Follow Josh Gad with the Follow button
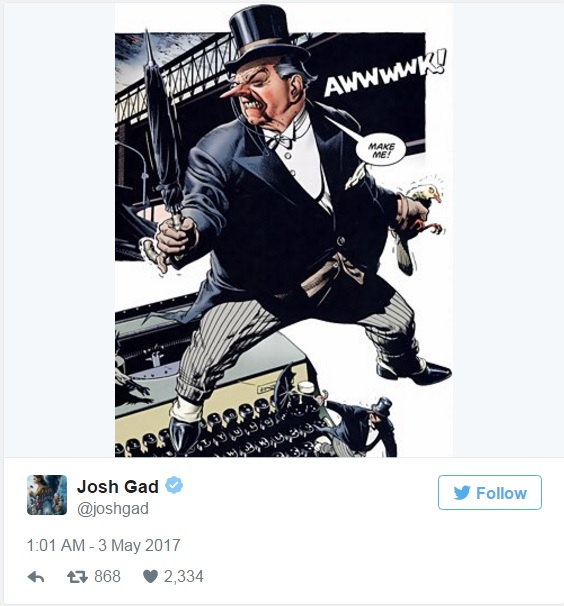 click(x=490, y=492)
